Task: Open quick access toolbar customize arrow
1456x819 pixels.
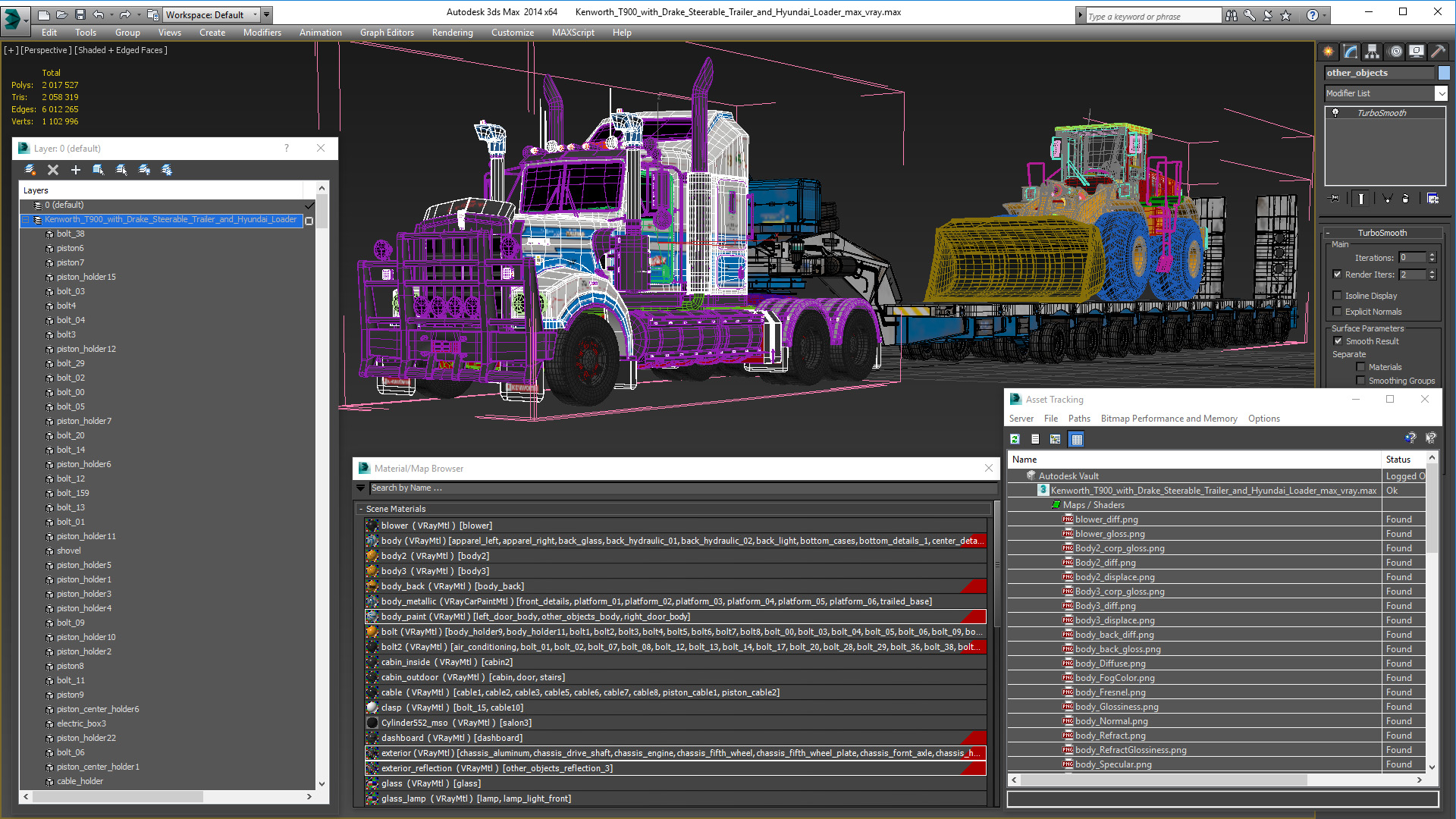Action: tap(267, 14)
